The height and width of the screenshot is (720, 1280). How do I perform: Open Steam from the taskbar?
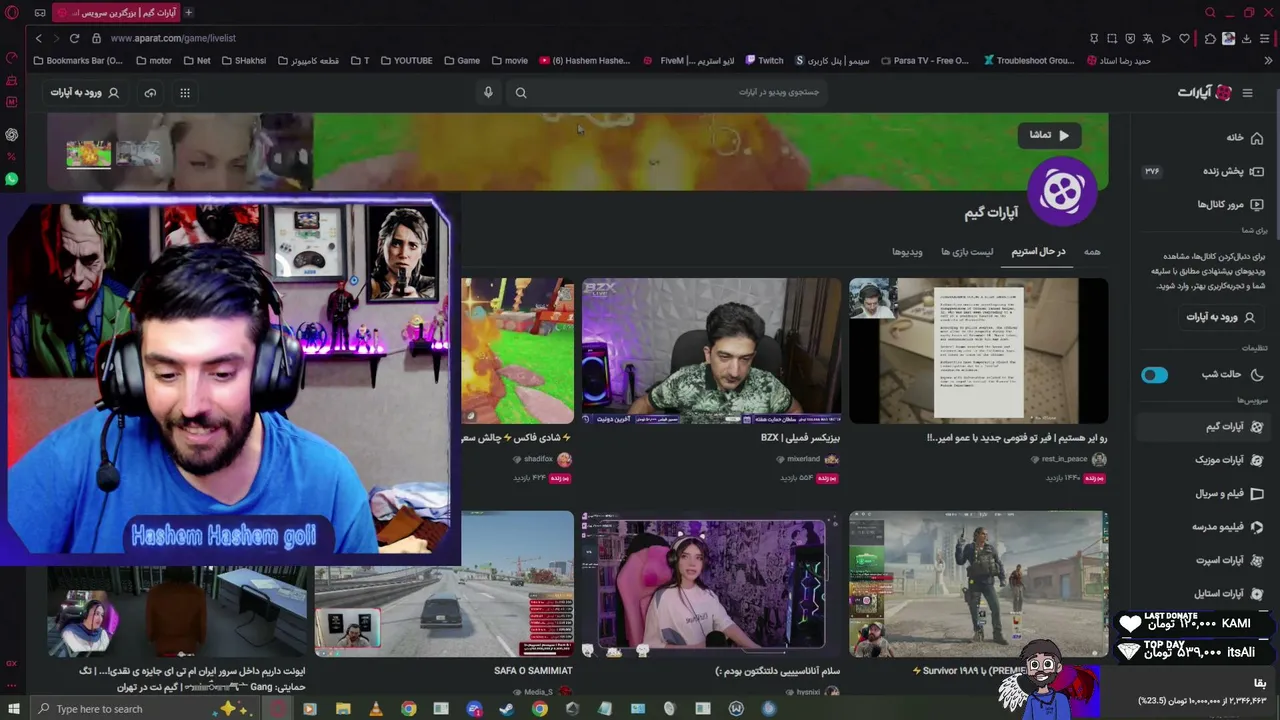click(x=506, y=709)
